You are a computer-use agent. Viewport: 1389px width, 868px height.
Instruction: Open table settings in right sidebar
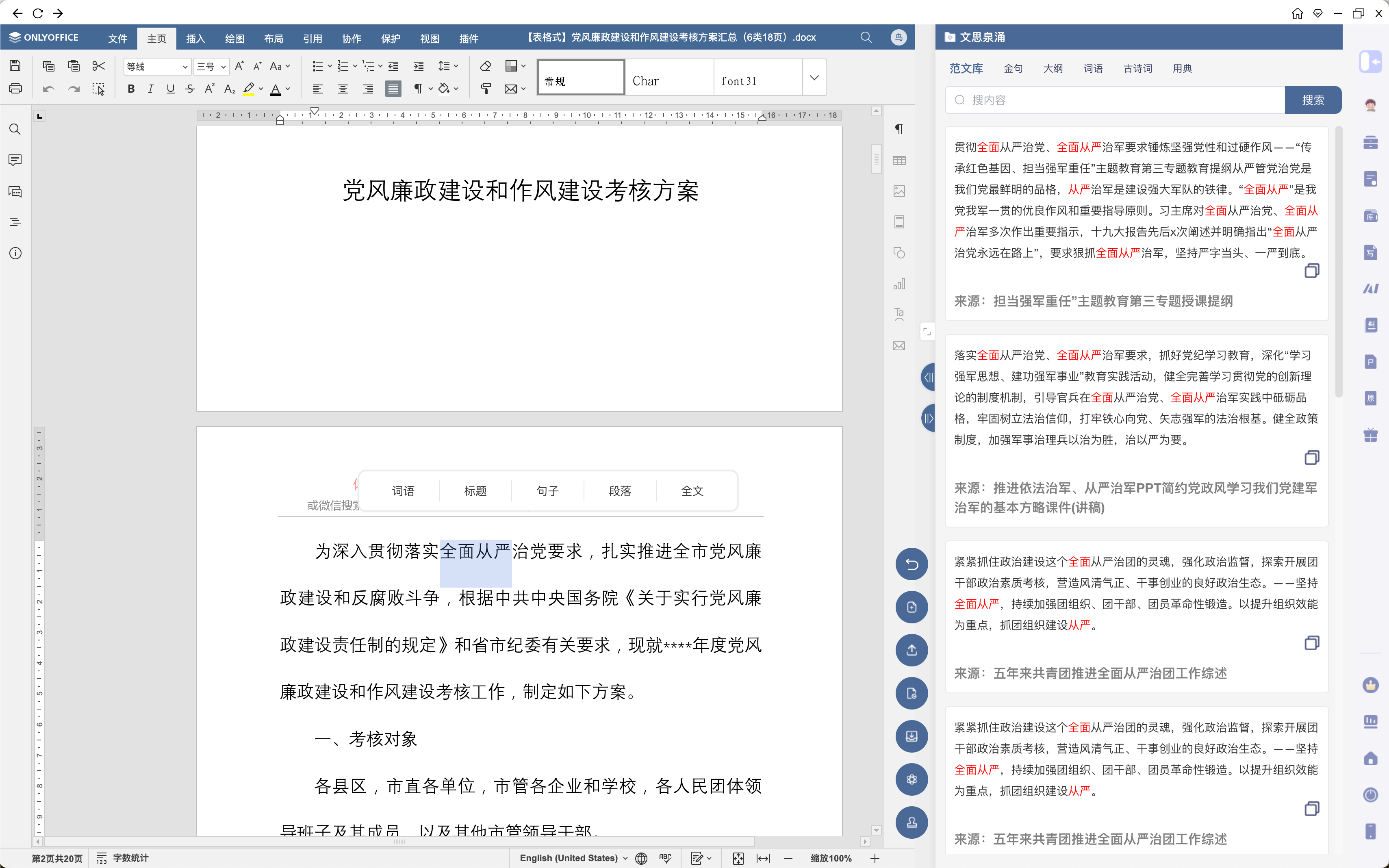coord(899,160)
